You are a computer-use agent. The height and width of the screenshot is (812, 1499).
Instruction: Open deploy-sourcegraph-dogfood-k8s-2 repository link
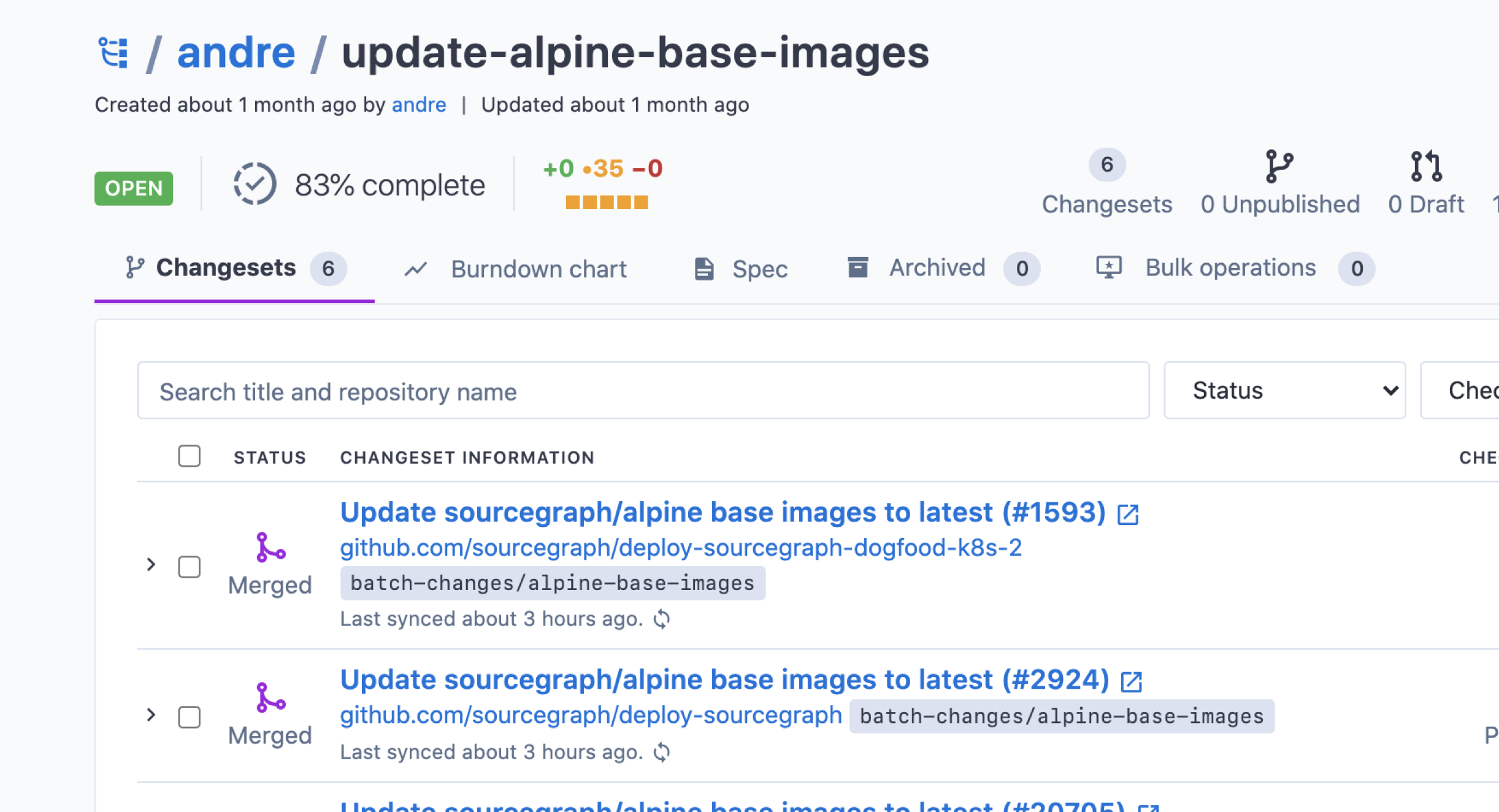[681, 548]
